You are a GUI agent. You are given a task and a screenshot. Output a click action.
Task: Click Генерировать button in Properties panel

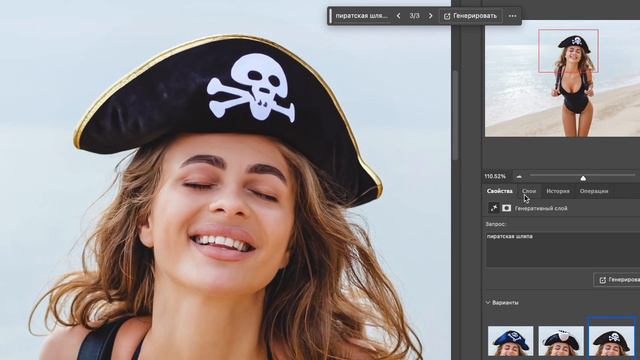[617, 280]
